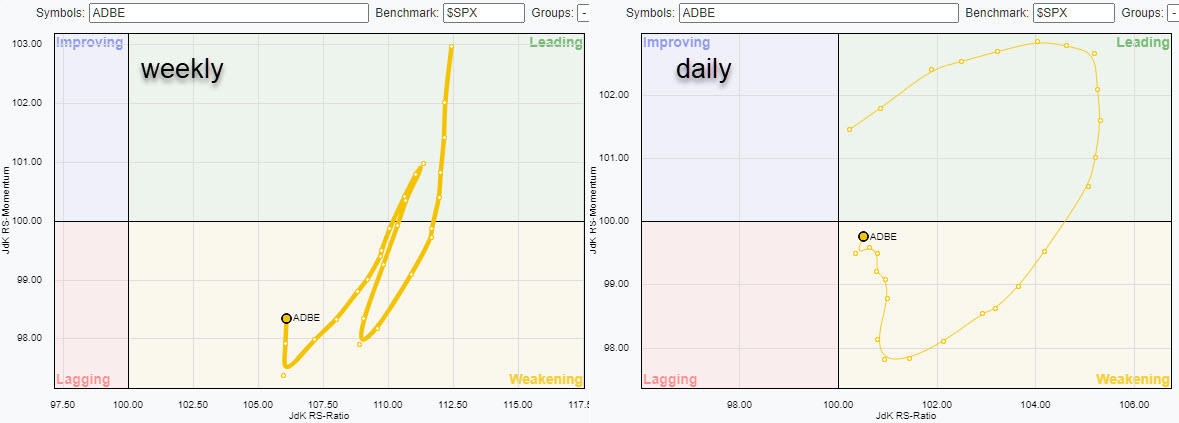Viewport: 1179px width, 423px height.
Task: Click the topmost tail point on weekly chart
Action: 452,46
